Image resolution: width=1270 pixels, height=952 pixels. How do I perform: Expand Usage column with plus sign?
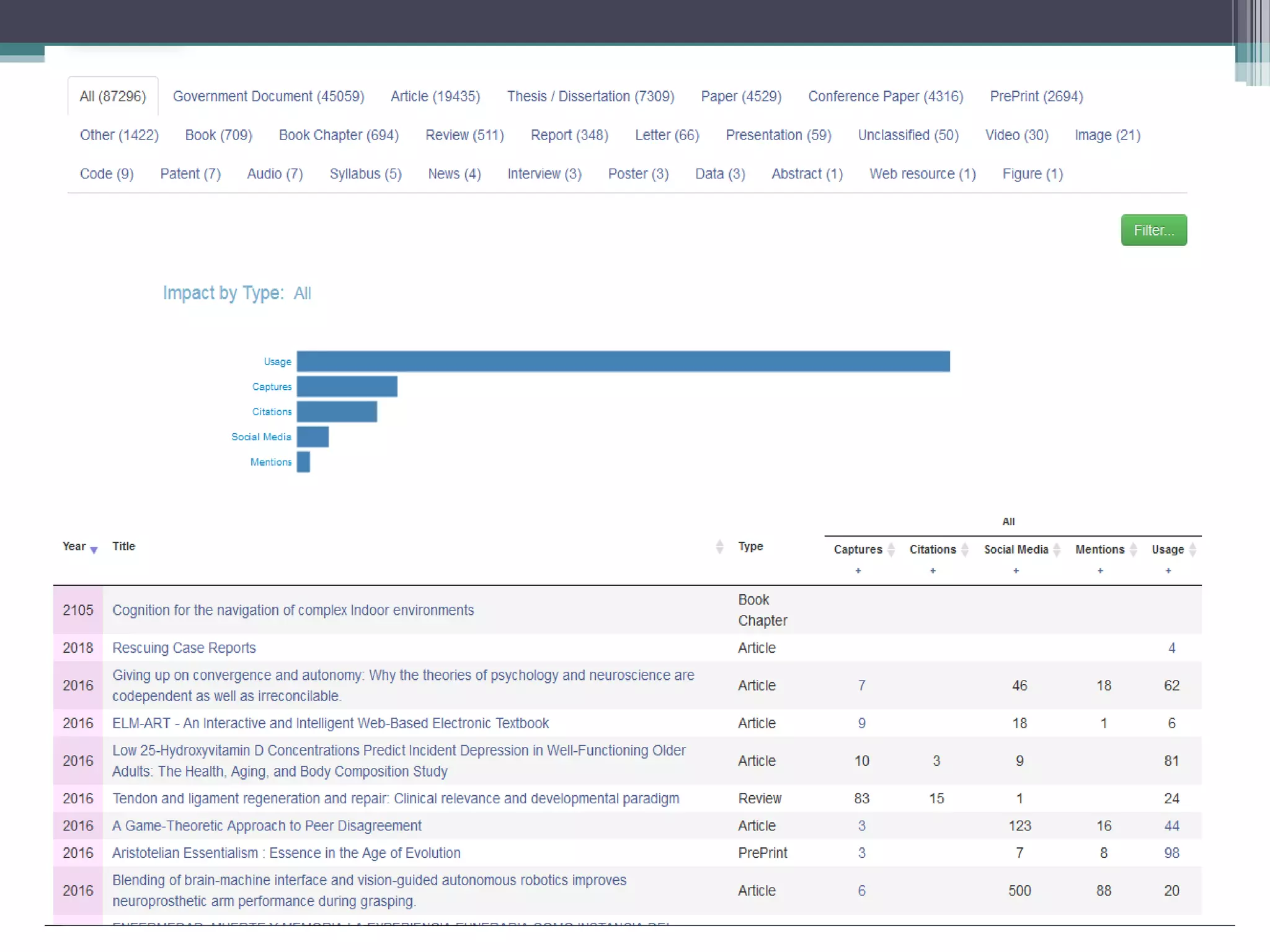pyautogui.click(x=1168, y=570)
